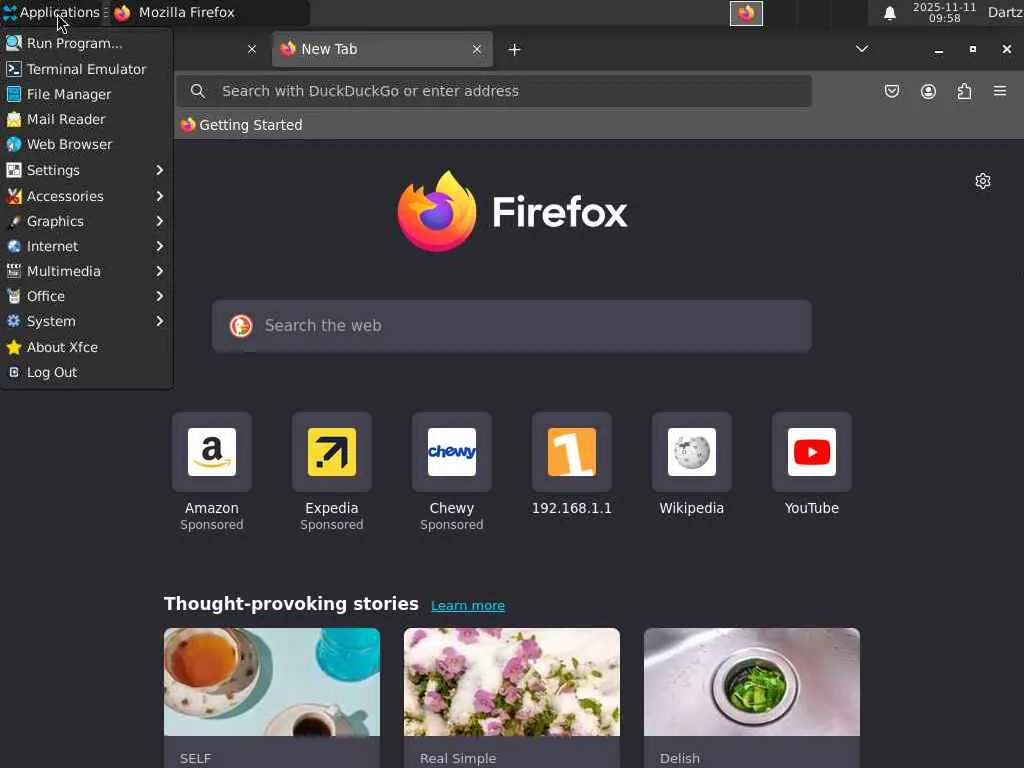Open the Delish story thumbnail

pos(752,682)
